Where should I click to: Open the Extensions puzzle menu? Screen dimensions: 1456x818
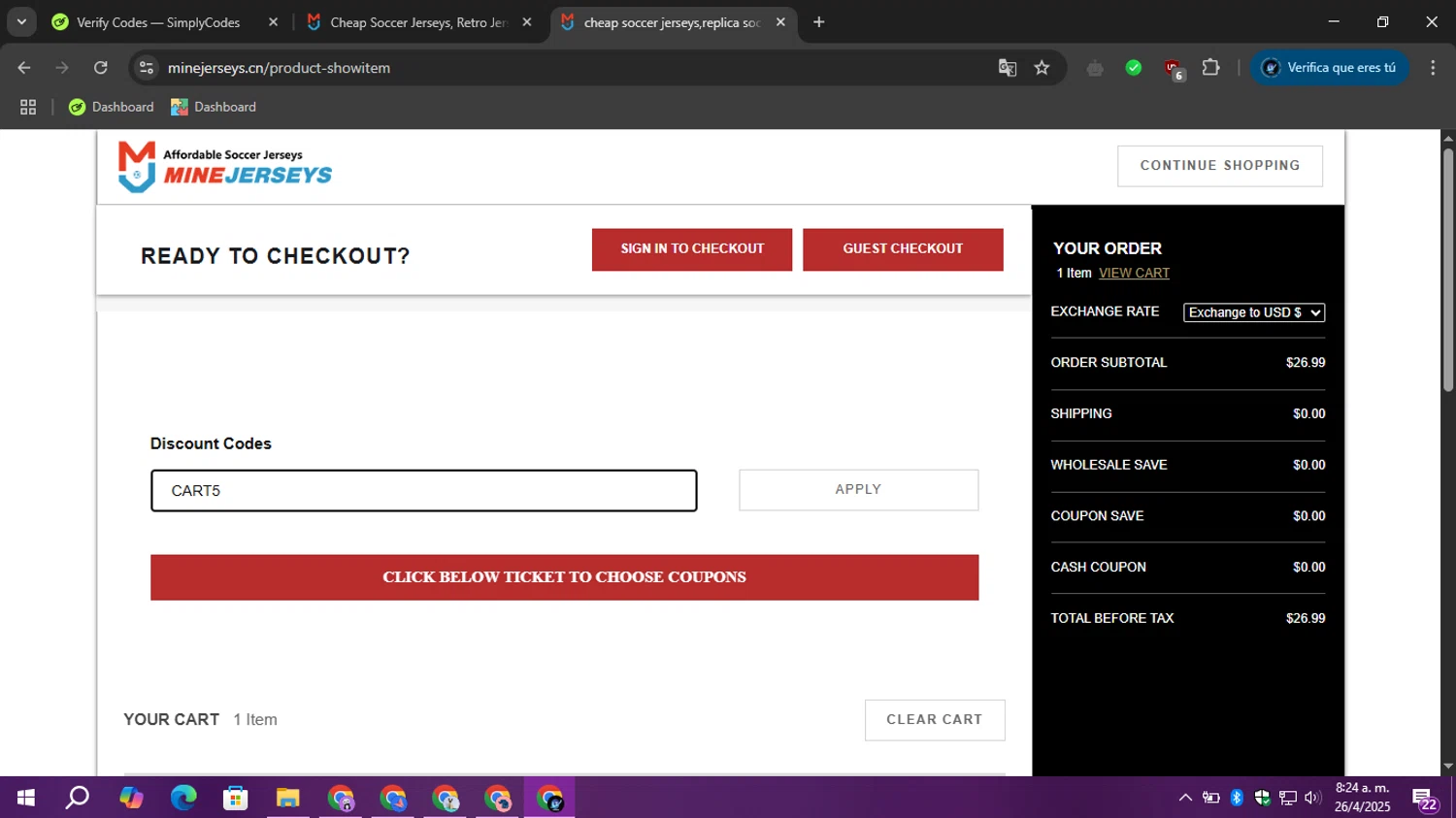pos(1210,68)
